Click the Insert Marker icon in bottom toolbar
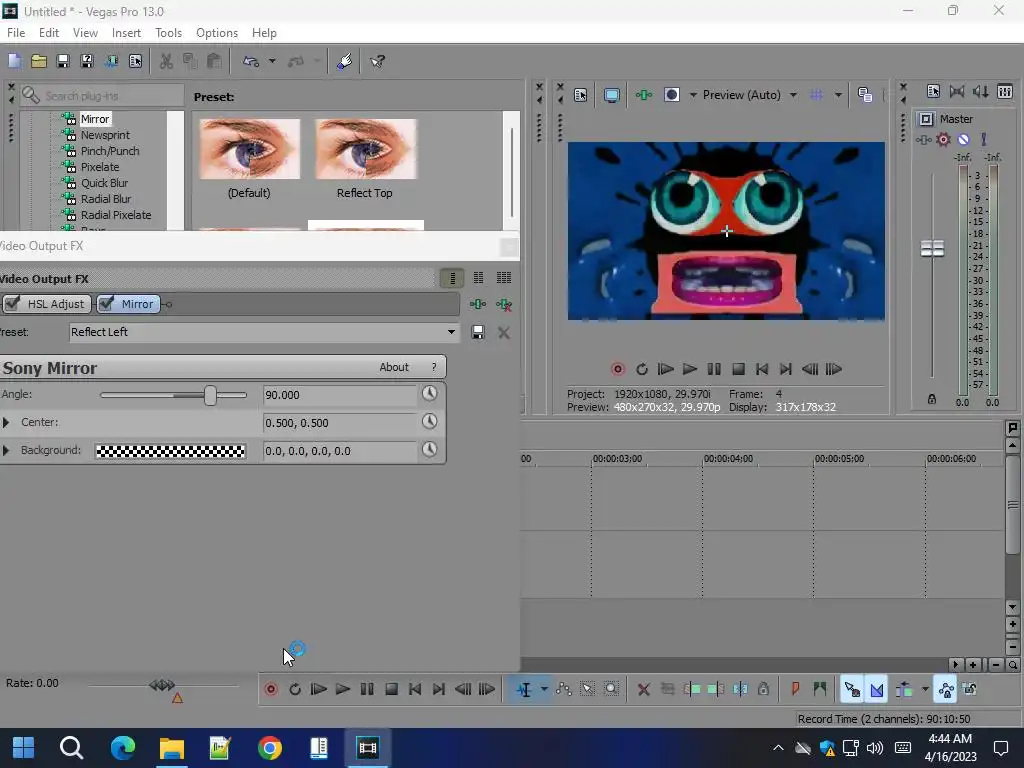Screen dimensions: 1024x768 (795, 689)
